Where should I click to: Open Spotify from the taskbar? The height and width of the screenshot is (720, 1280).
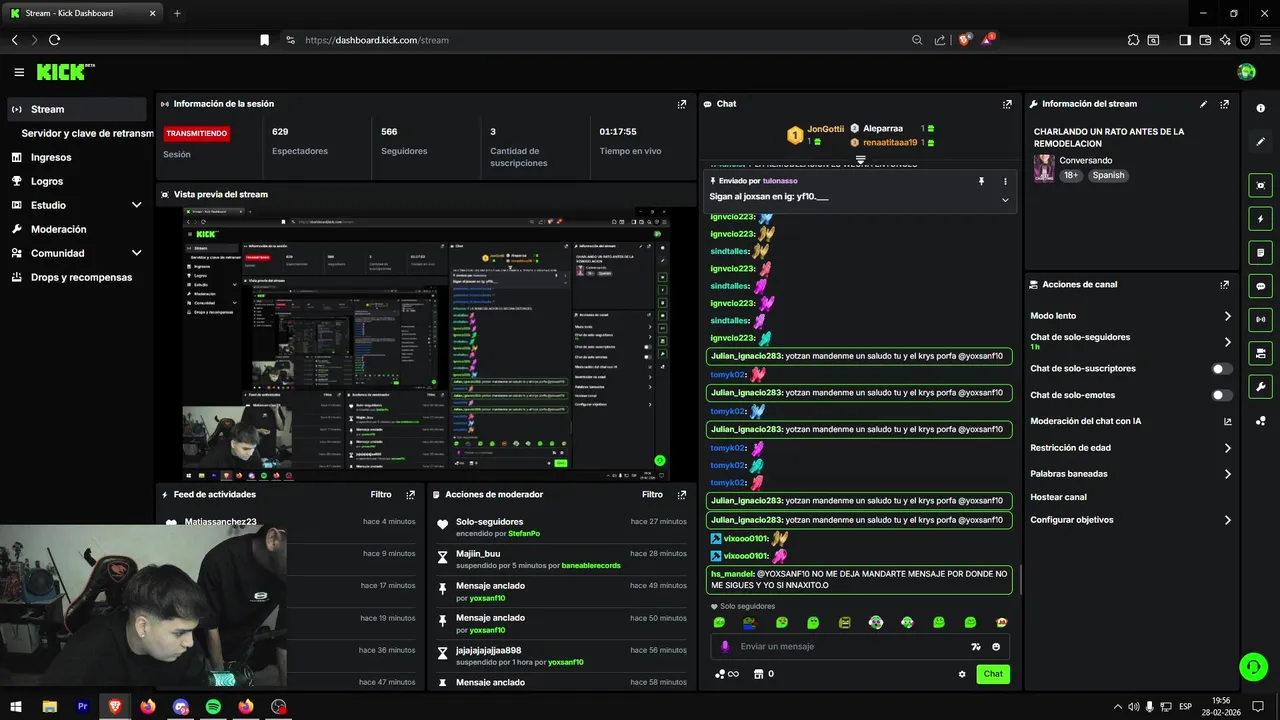point(213,707)
